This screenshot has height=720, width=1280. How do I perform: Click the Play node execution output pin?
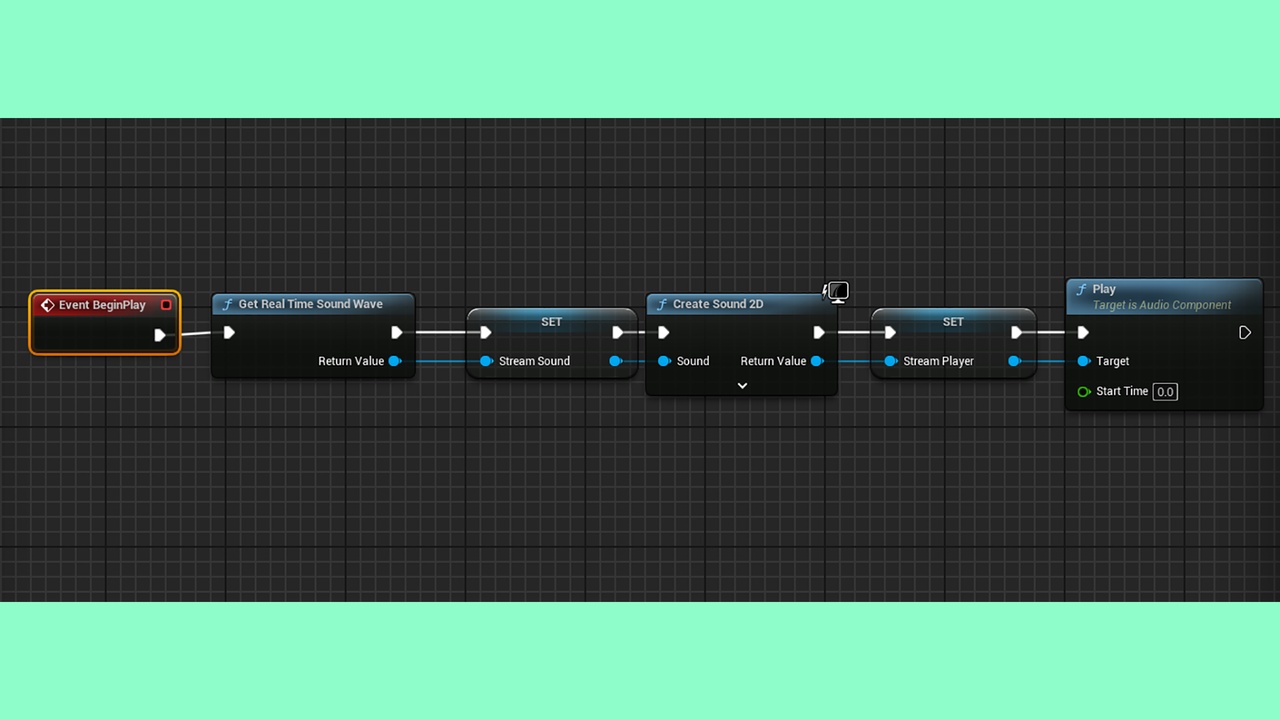[x=1245, y=333]
